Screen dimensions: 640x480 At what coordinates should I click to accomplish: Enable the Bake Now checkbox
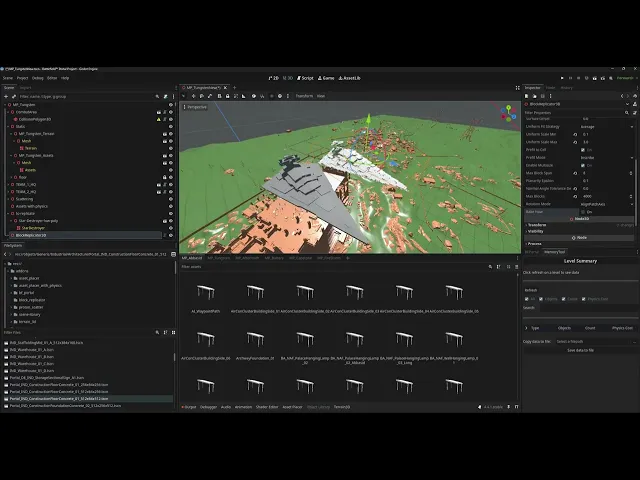(x=583, y=212)
